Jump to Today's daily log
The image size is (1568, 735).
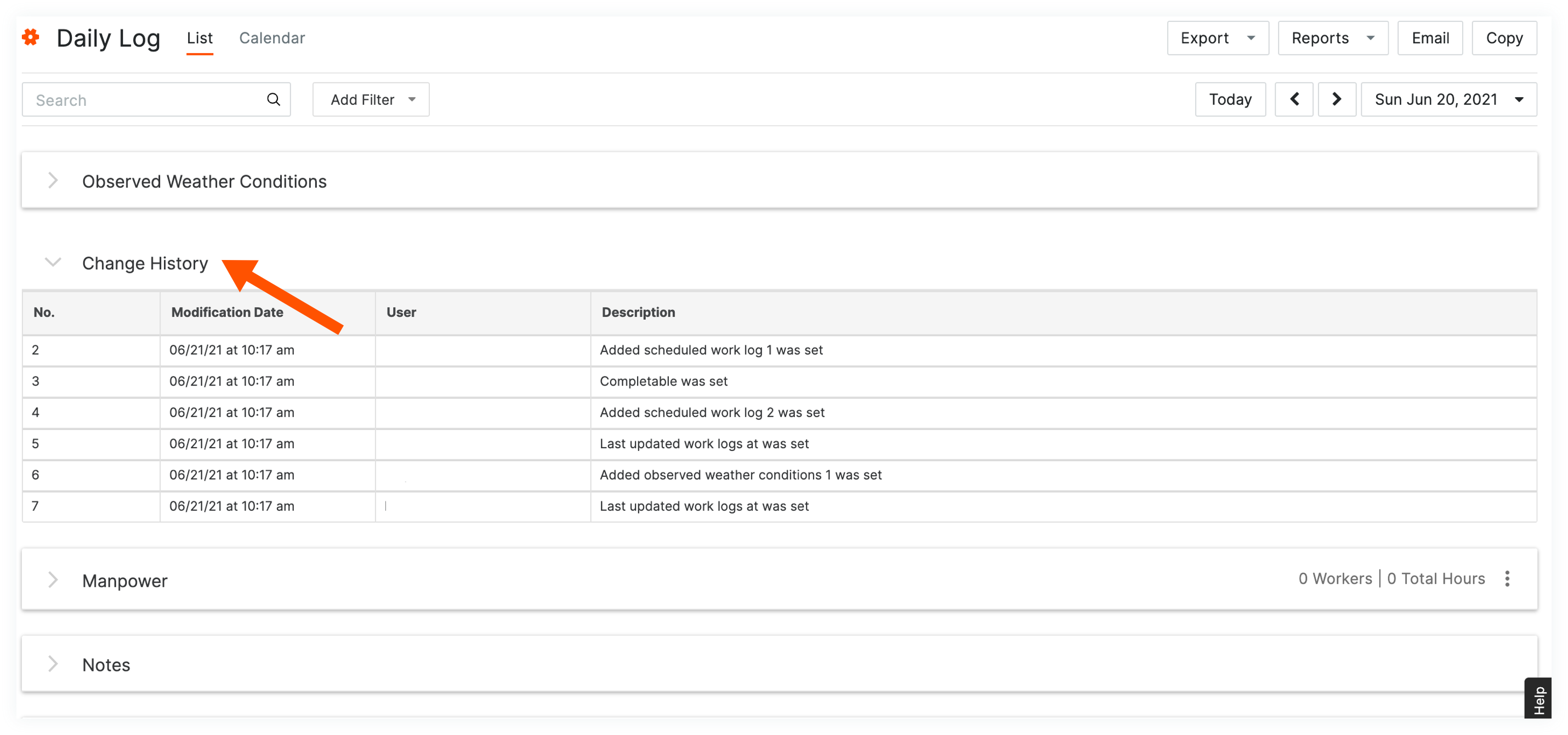[1230, 99]
